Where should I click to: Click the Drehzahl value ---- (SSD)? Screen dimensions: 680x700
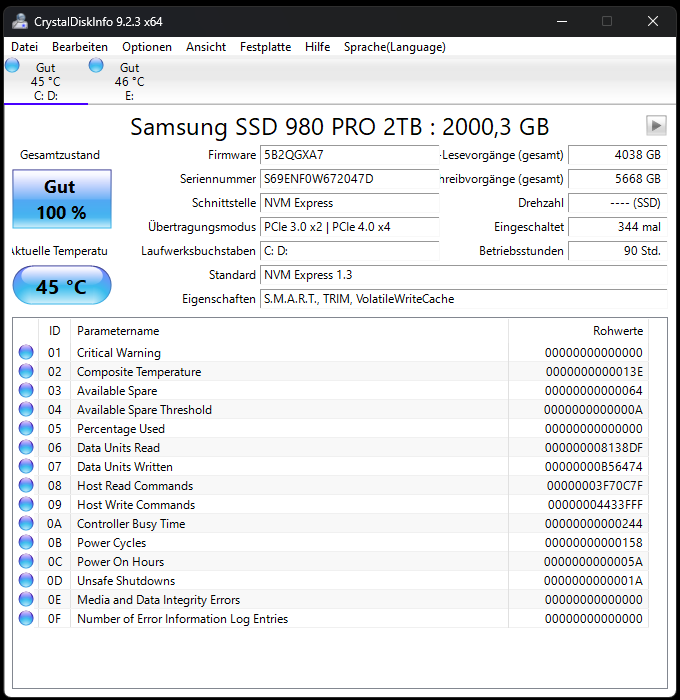[x=617, y=203]
